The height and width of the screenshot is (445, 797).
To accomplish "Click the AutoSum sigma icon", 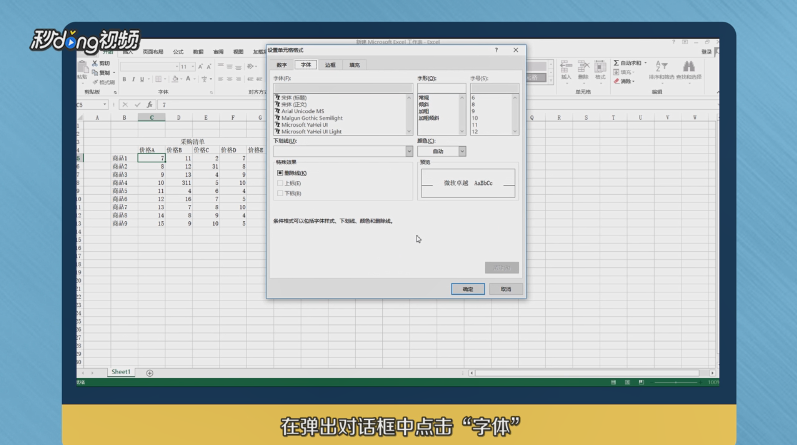I will (616, 63).
